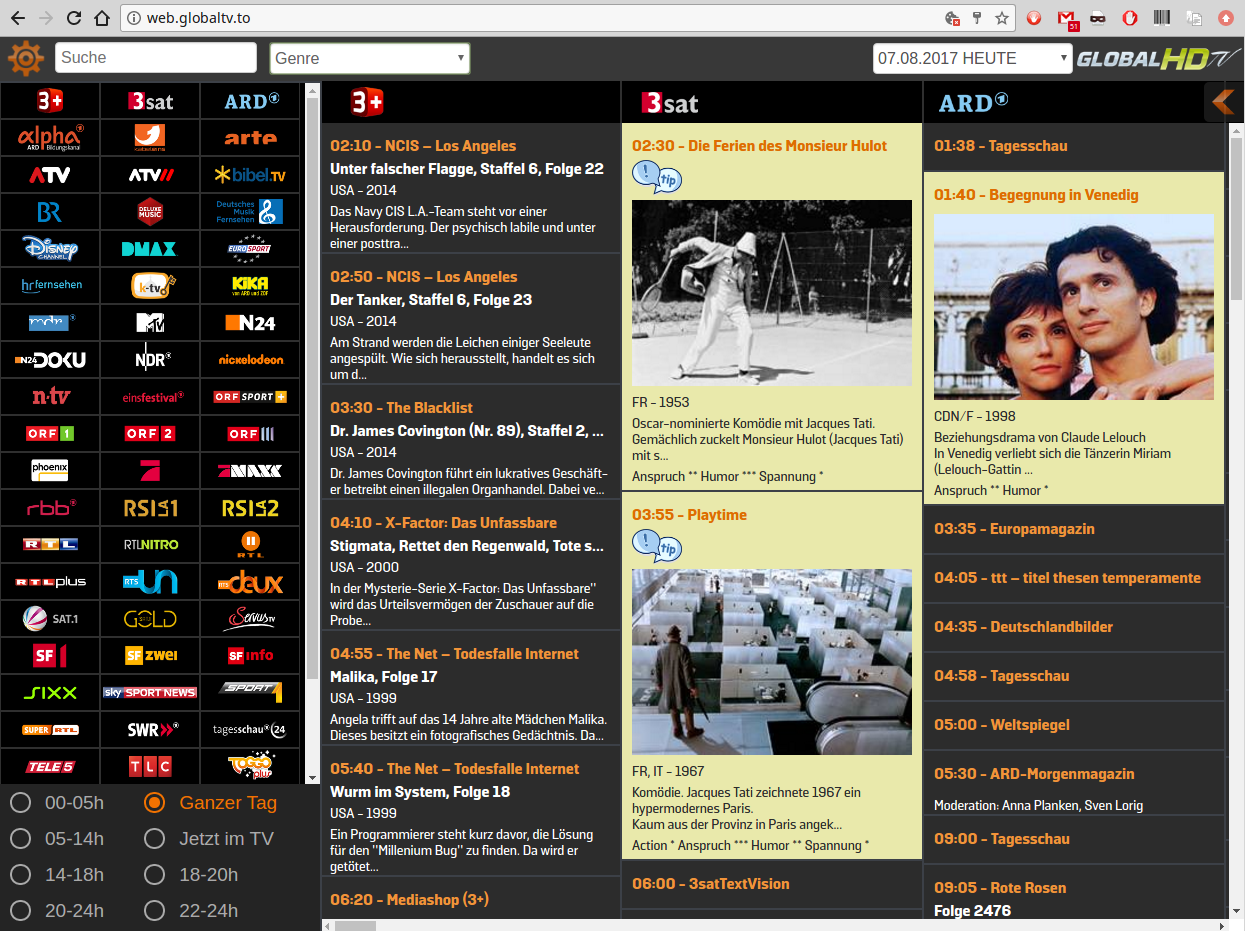The width and height of the screenshot is (1245, 931).
Task: Choose the ARD channel logo in the grid
Action: click(x=250, y=100)
